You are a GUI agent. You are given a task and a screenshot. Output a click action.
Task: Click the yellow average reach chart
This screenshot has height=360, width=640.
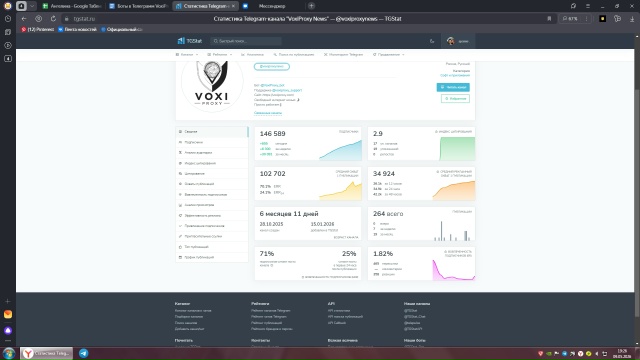point(340,191)
